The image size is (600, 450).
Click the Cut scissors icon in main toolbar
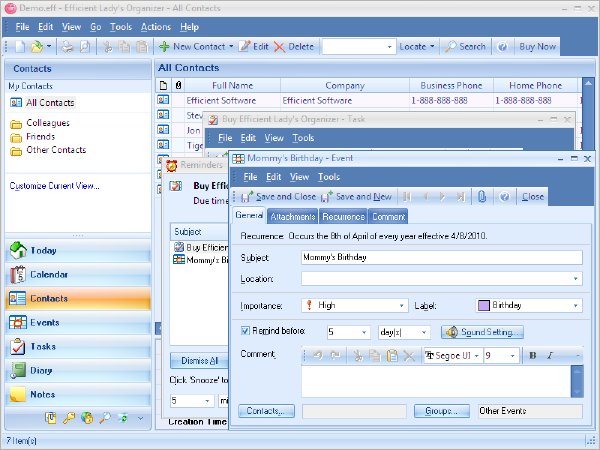point(108,47)
